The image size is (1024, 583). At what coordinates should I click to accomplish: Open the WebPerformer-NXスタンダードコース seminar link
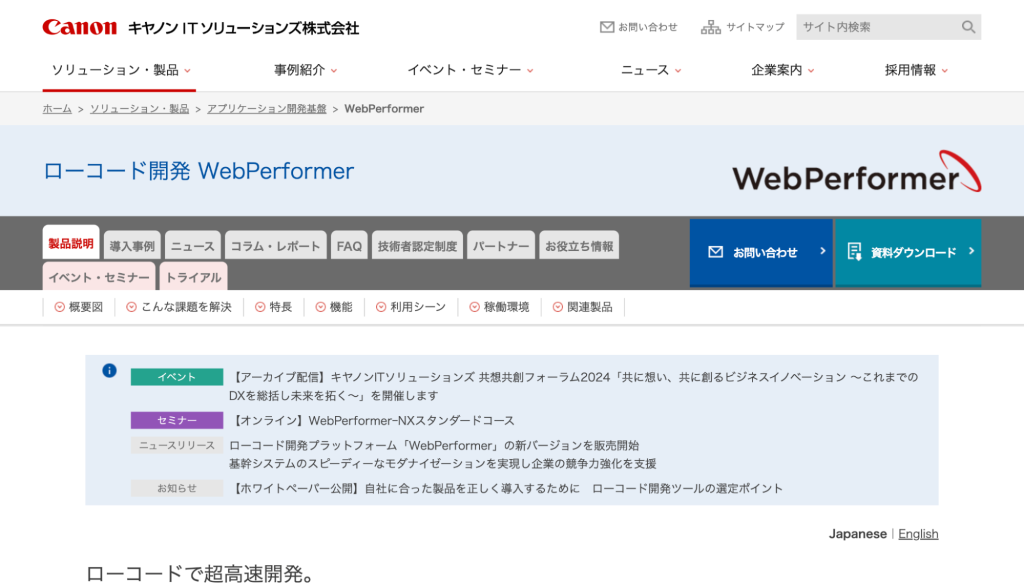(x=372, y=421)
